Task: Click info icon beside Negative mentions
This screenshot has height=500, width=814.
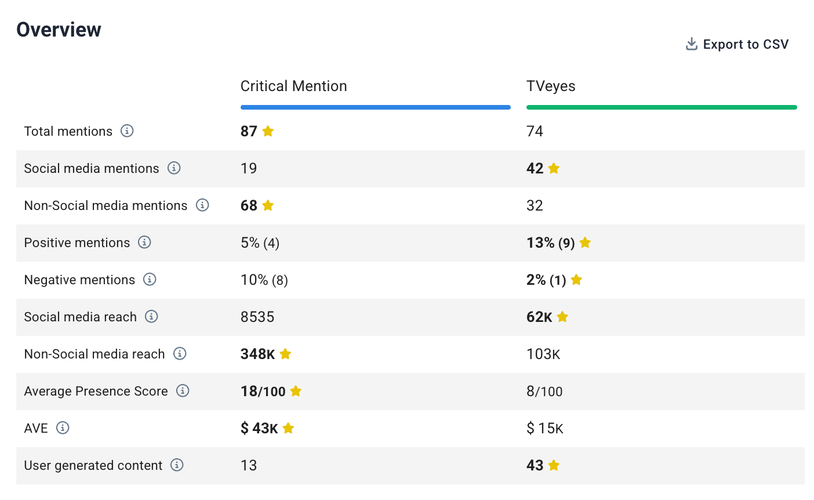Action: coord(150,279)
